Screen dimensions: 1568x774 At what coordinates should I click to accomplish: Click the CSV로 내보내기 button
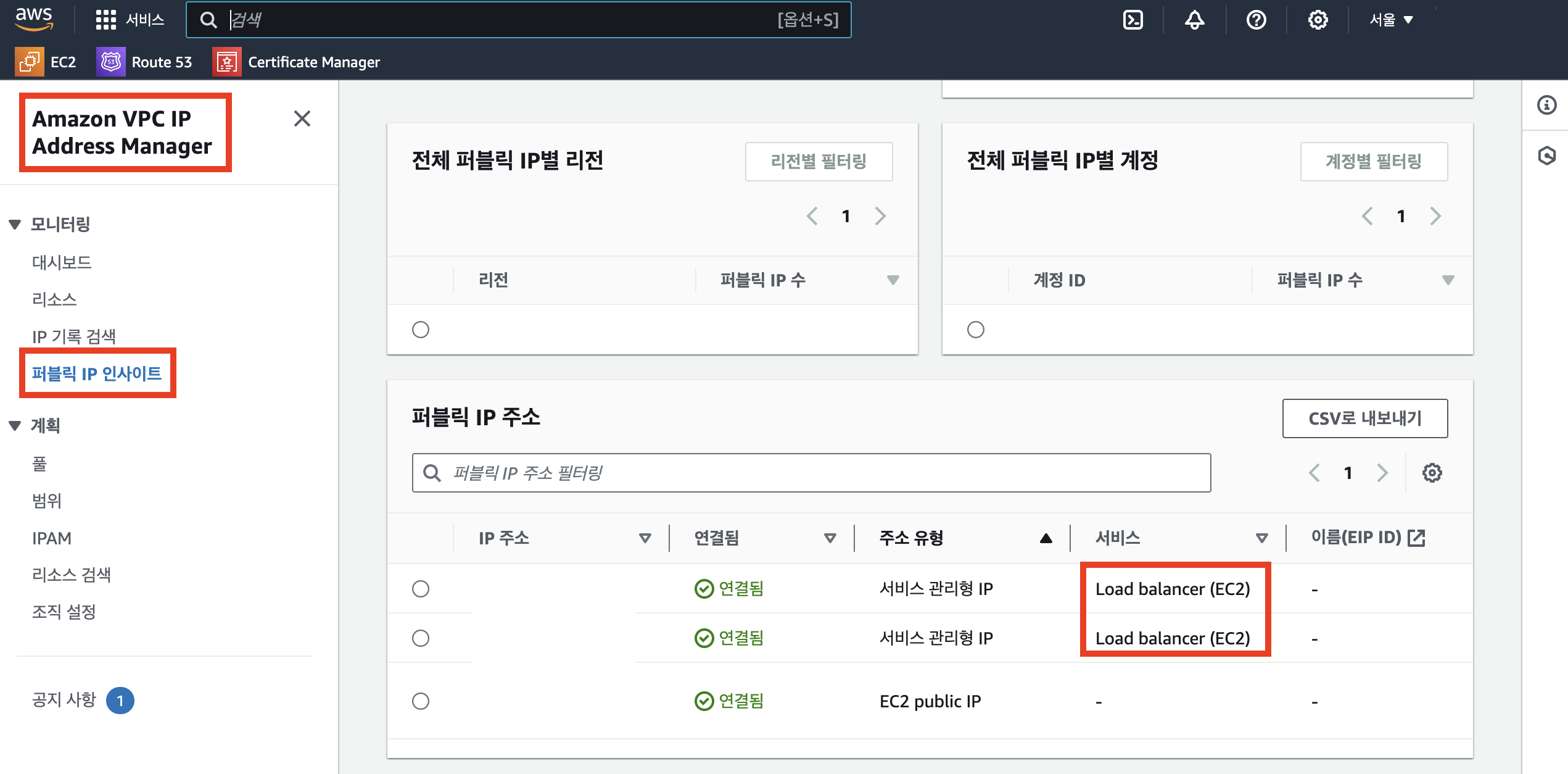tap(1364, 418)
